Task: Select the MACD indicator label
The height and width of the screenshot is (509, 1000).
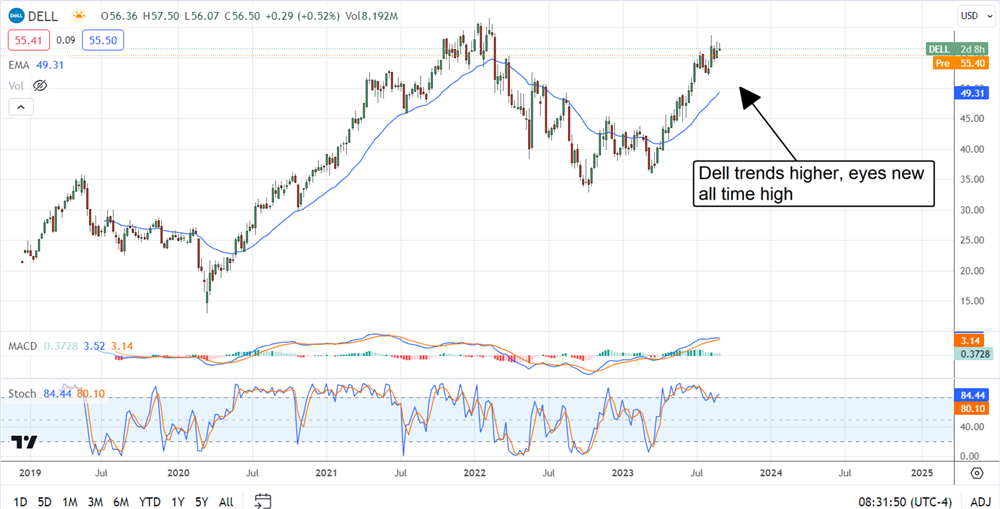Action: pos(23,346)
